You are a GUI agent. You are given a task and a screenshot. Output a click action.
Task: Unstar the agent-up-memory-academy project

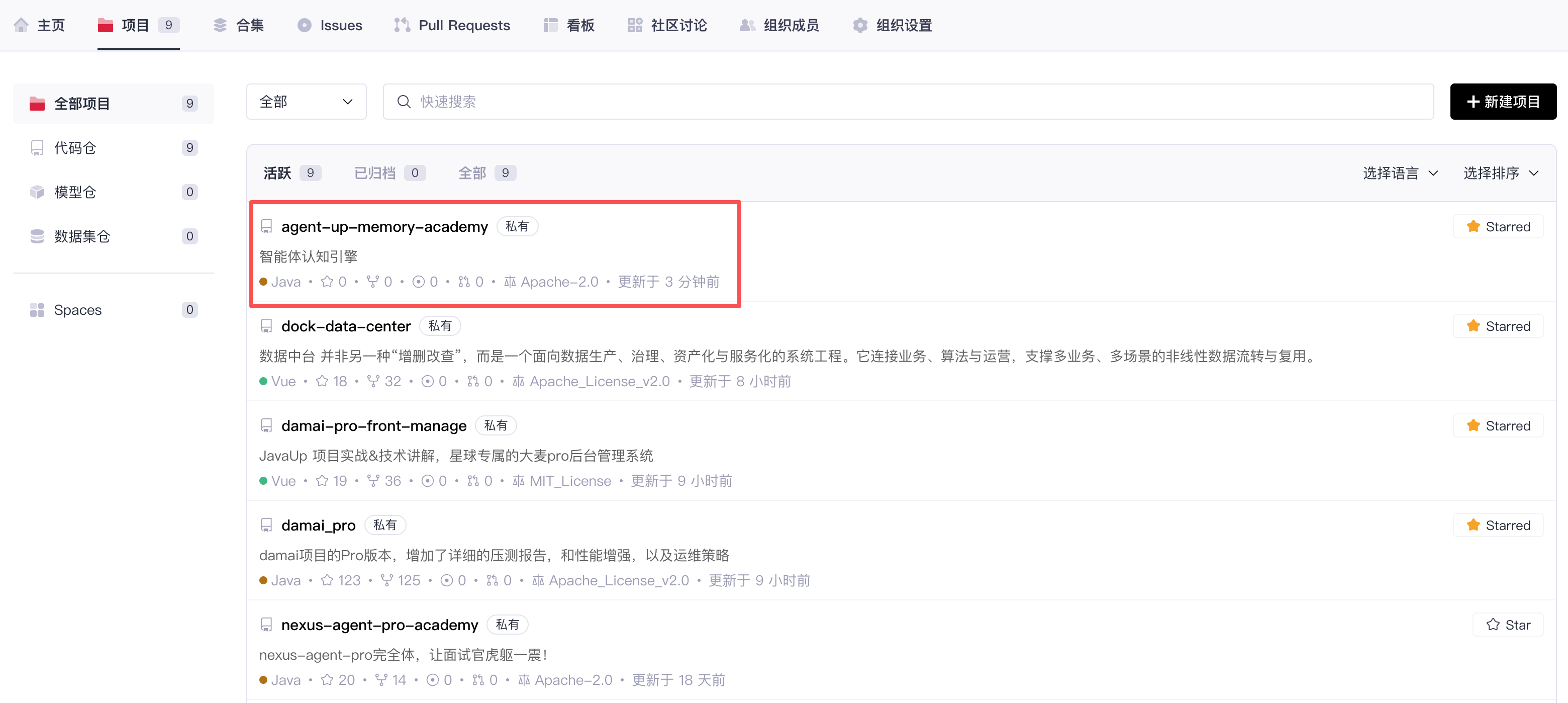coord(1498,227)
